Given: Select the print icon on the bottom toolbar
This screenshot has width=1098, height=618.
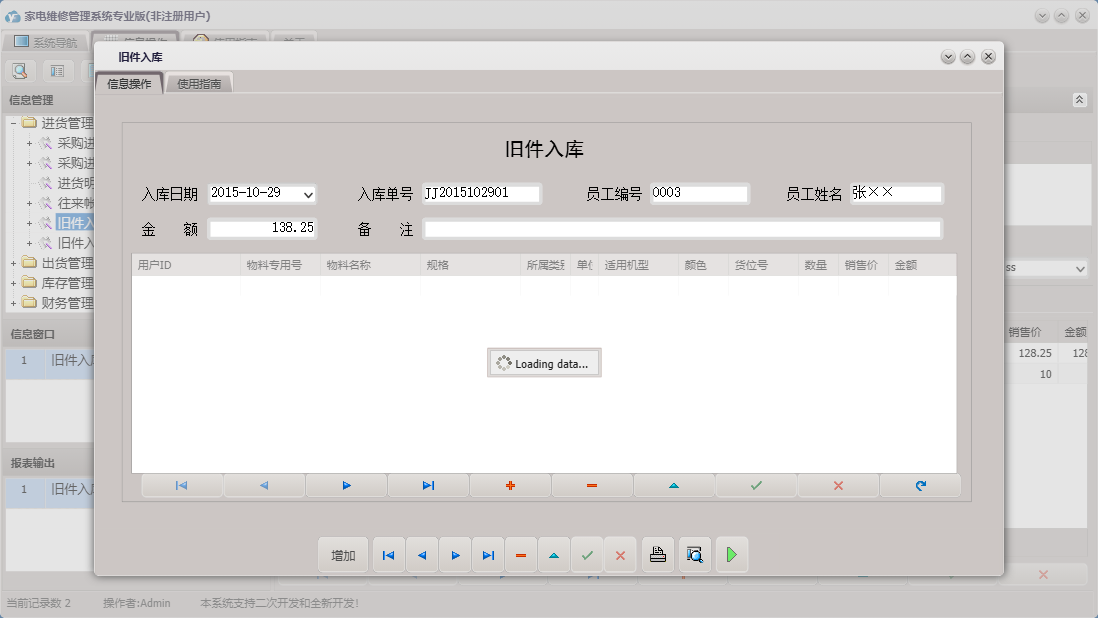Looking at the screenshot, I should click(x=657, y=554).
